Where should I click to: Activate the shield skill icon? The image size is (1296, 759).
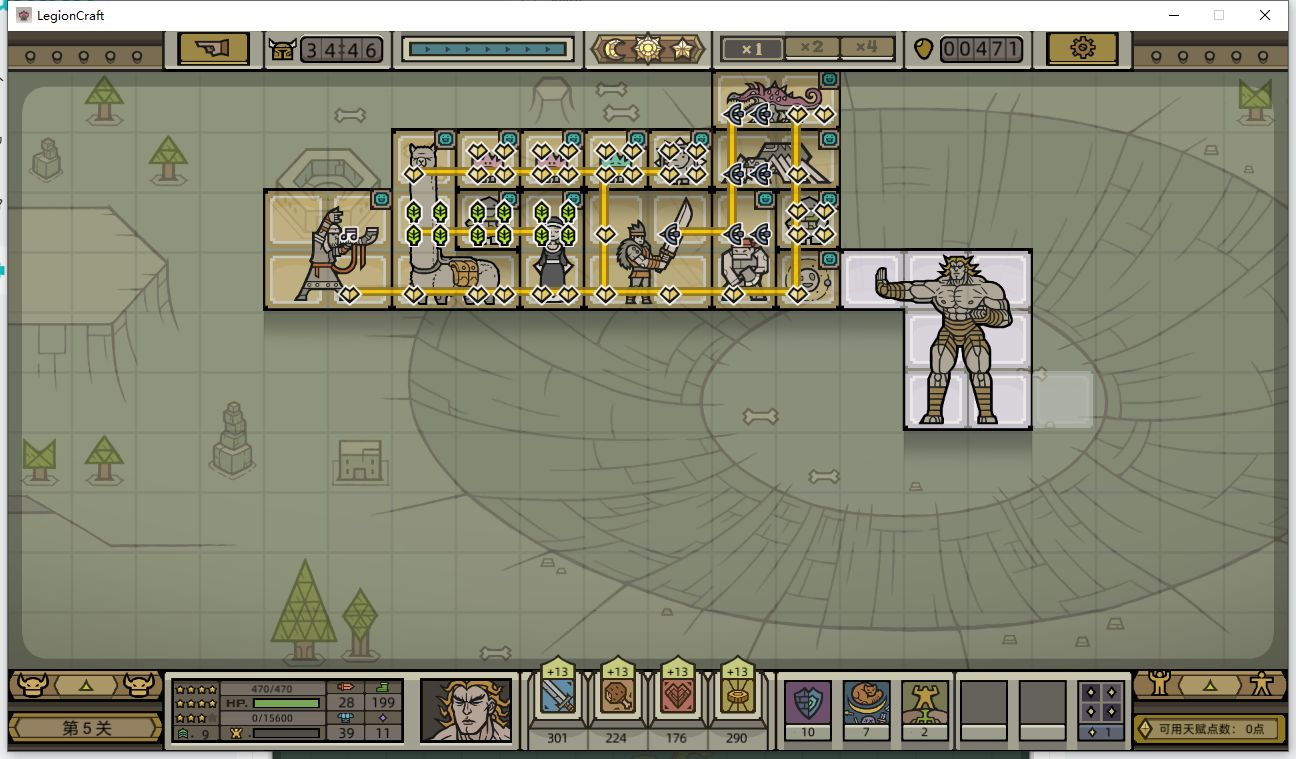point(806,702)
